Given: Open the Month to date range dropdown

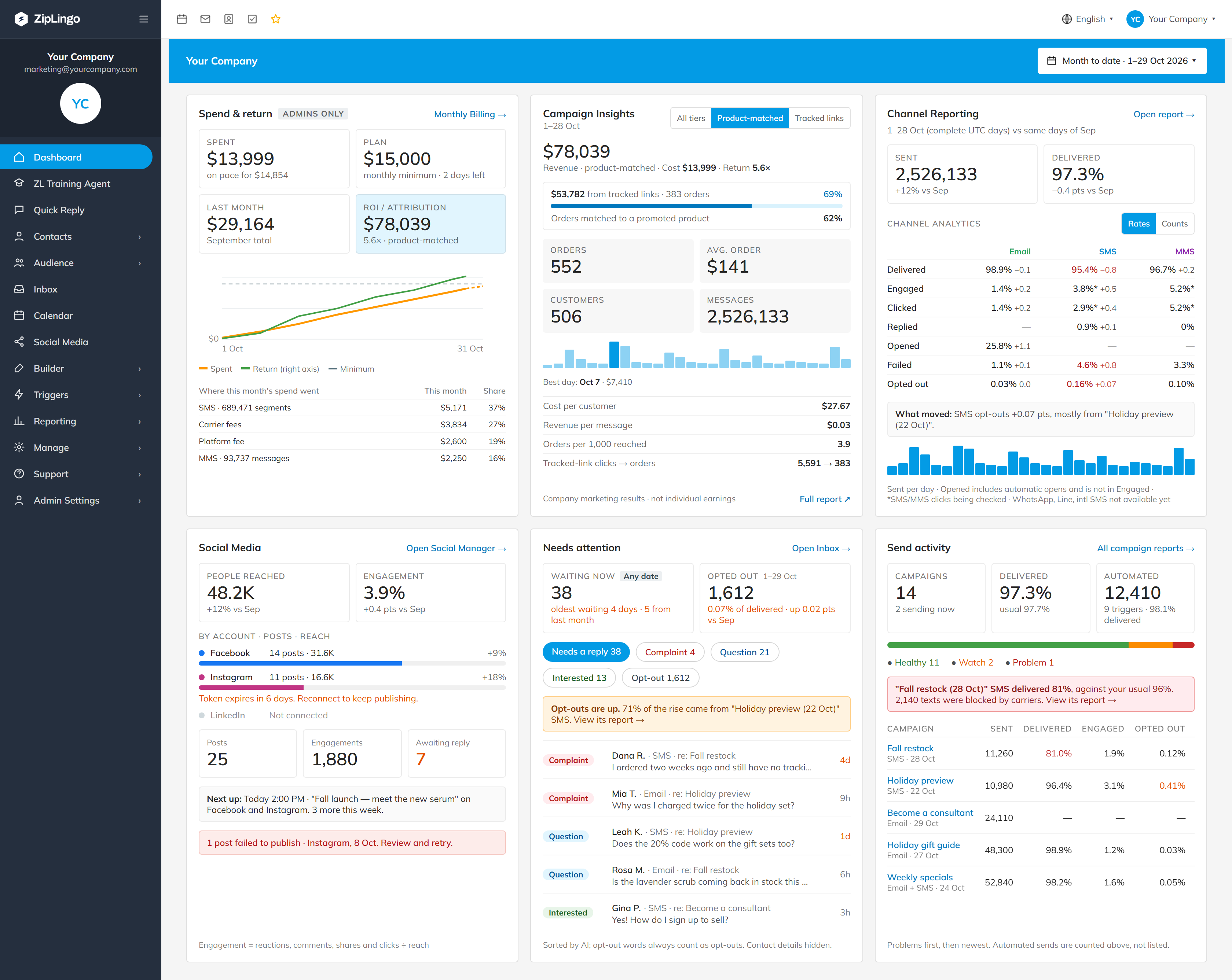Looking at the screenshot, I should pos(1122,60).
